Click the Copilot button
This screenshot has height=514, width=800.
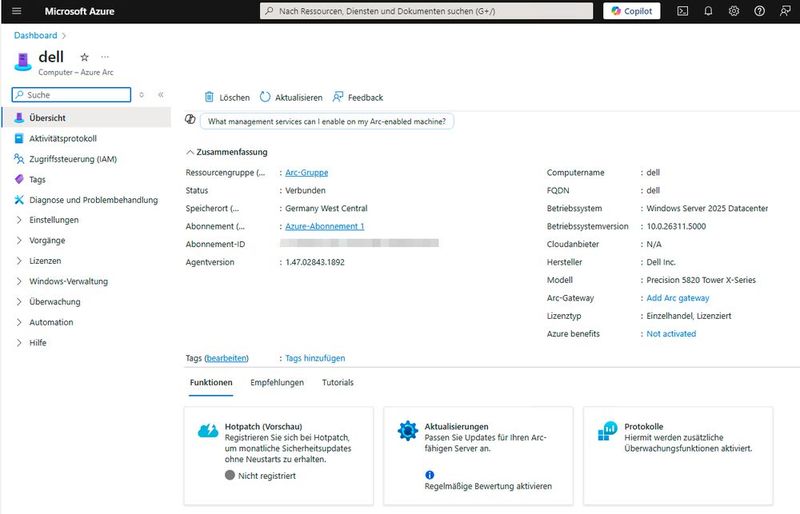[x=632, y=11]
